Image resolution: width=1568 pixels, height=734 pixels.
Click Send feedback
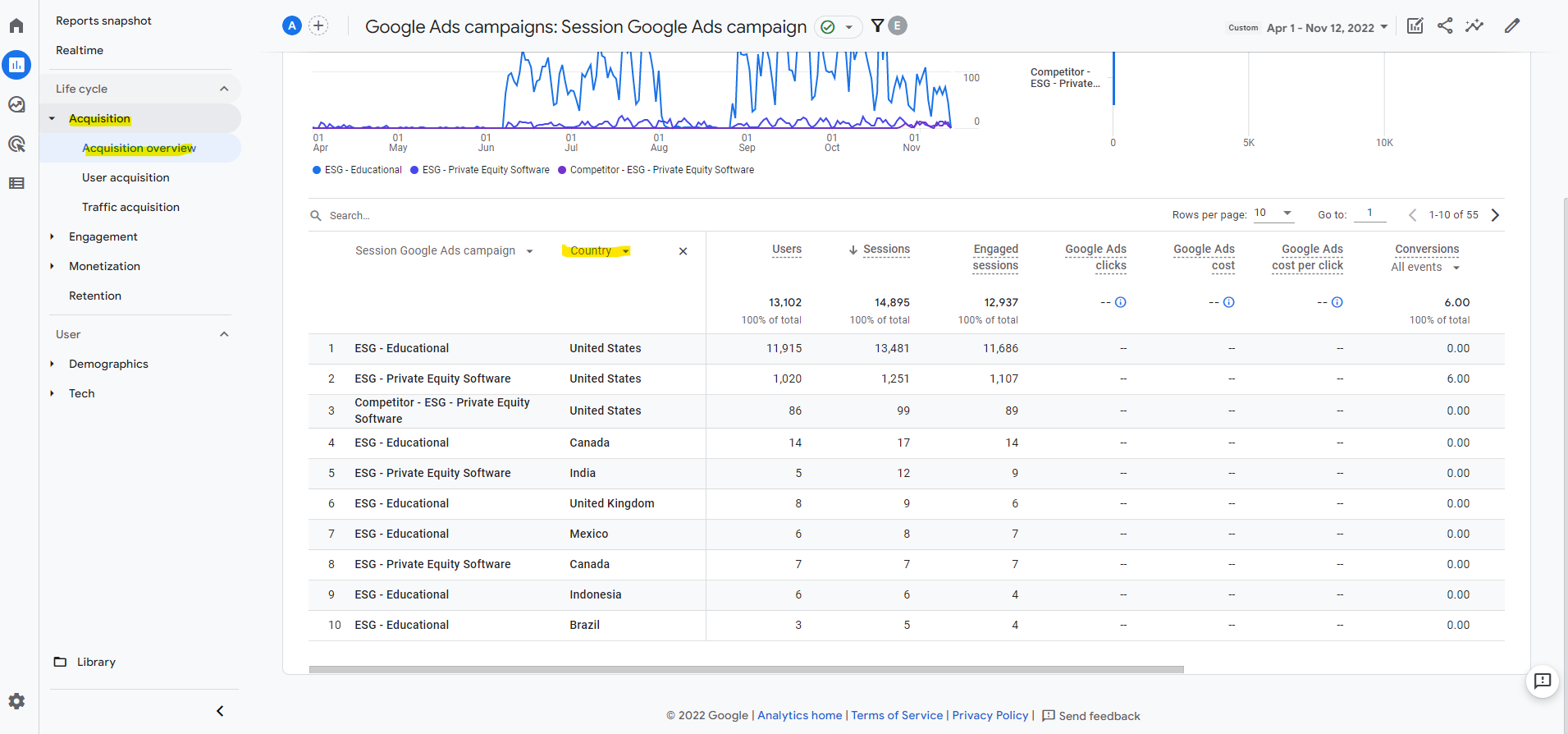[1091, 716]
